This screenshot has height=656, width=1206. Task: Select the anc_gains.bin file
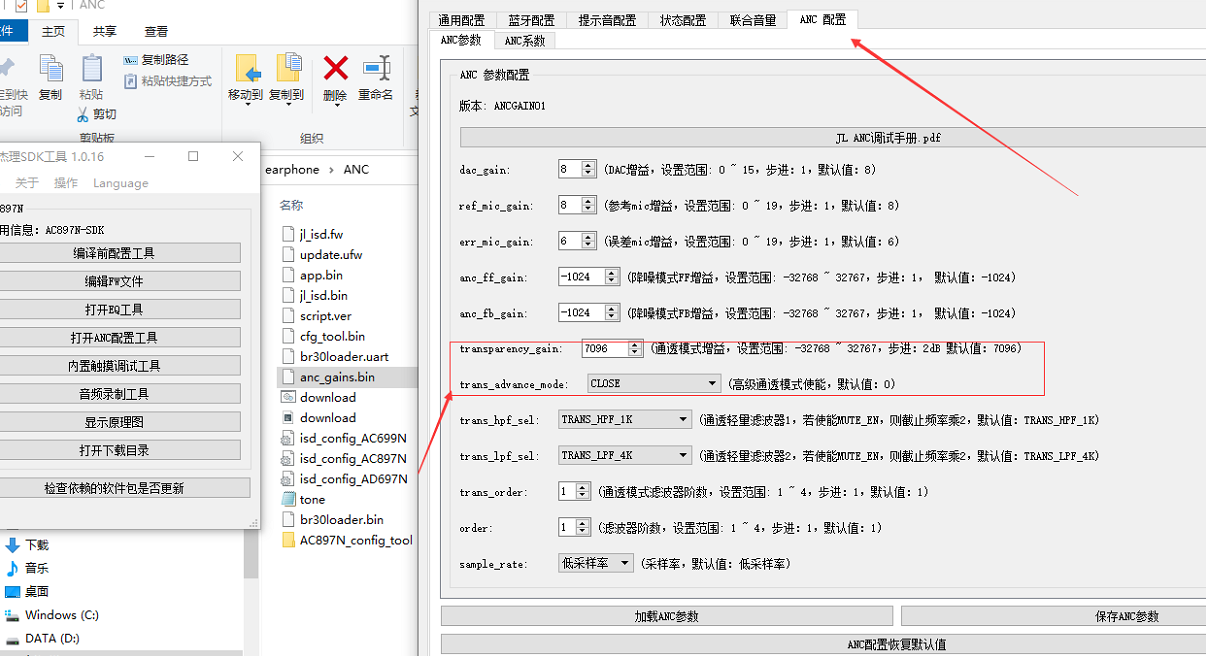pos(337,377)
